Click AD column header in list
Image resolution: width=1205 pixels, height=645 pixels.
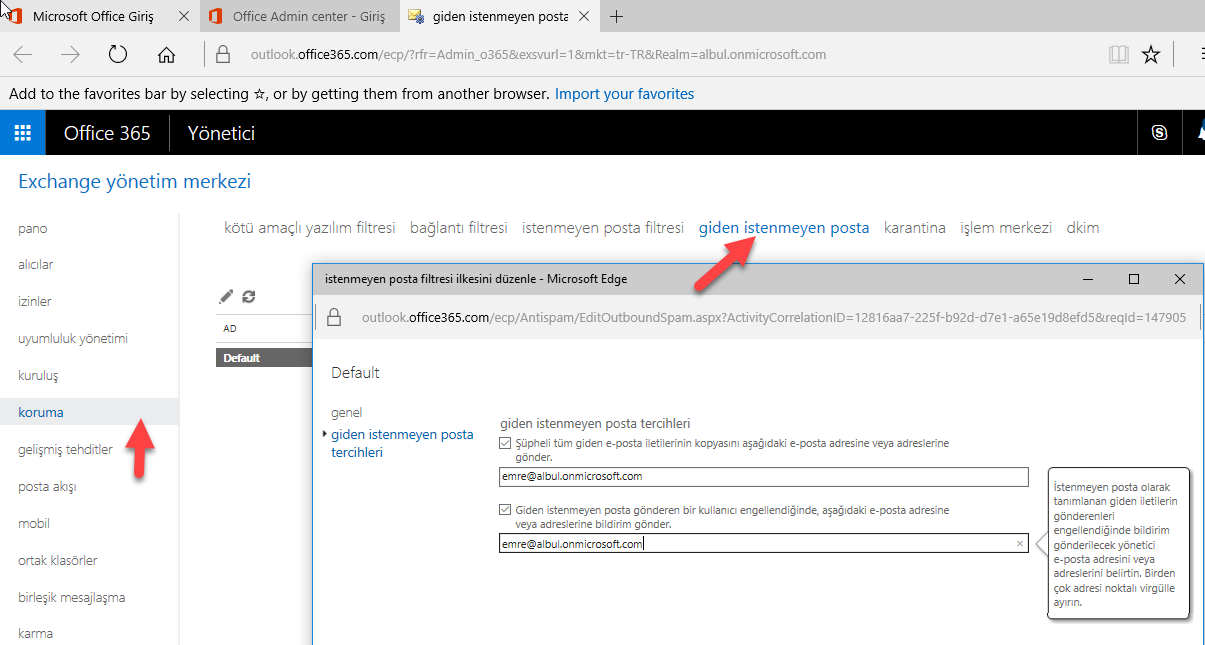point(230,329)
